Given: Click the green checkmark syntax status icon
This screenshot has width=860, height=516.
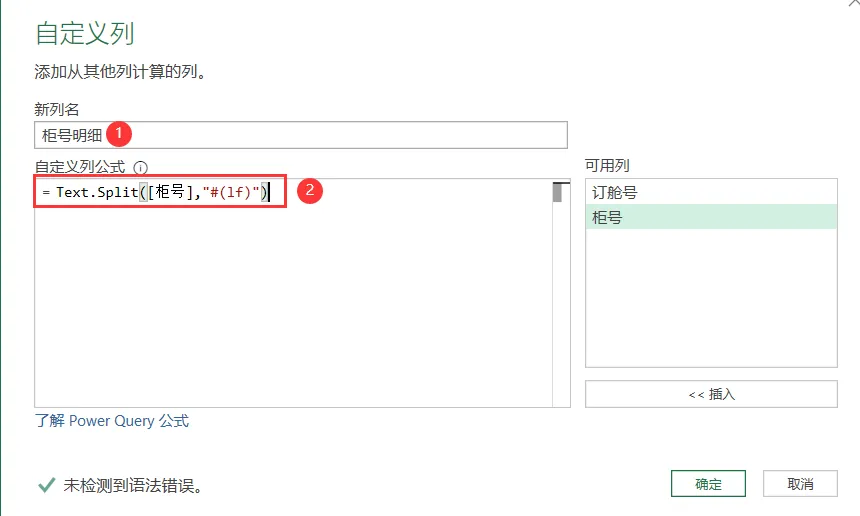Looking at the screenshot, I should [47, 485].
